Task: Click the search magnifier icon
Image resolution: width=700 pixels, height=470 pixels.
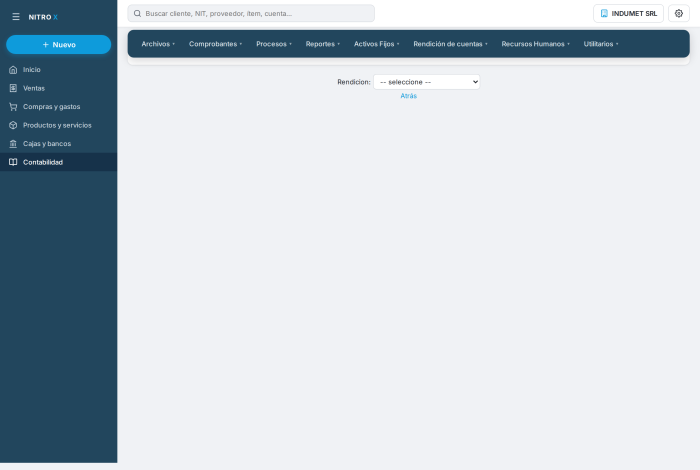Action: (138, 13)
